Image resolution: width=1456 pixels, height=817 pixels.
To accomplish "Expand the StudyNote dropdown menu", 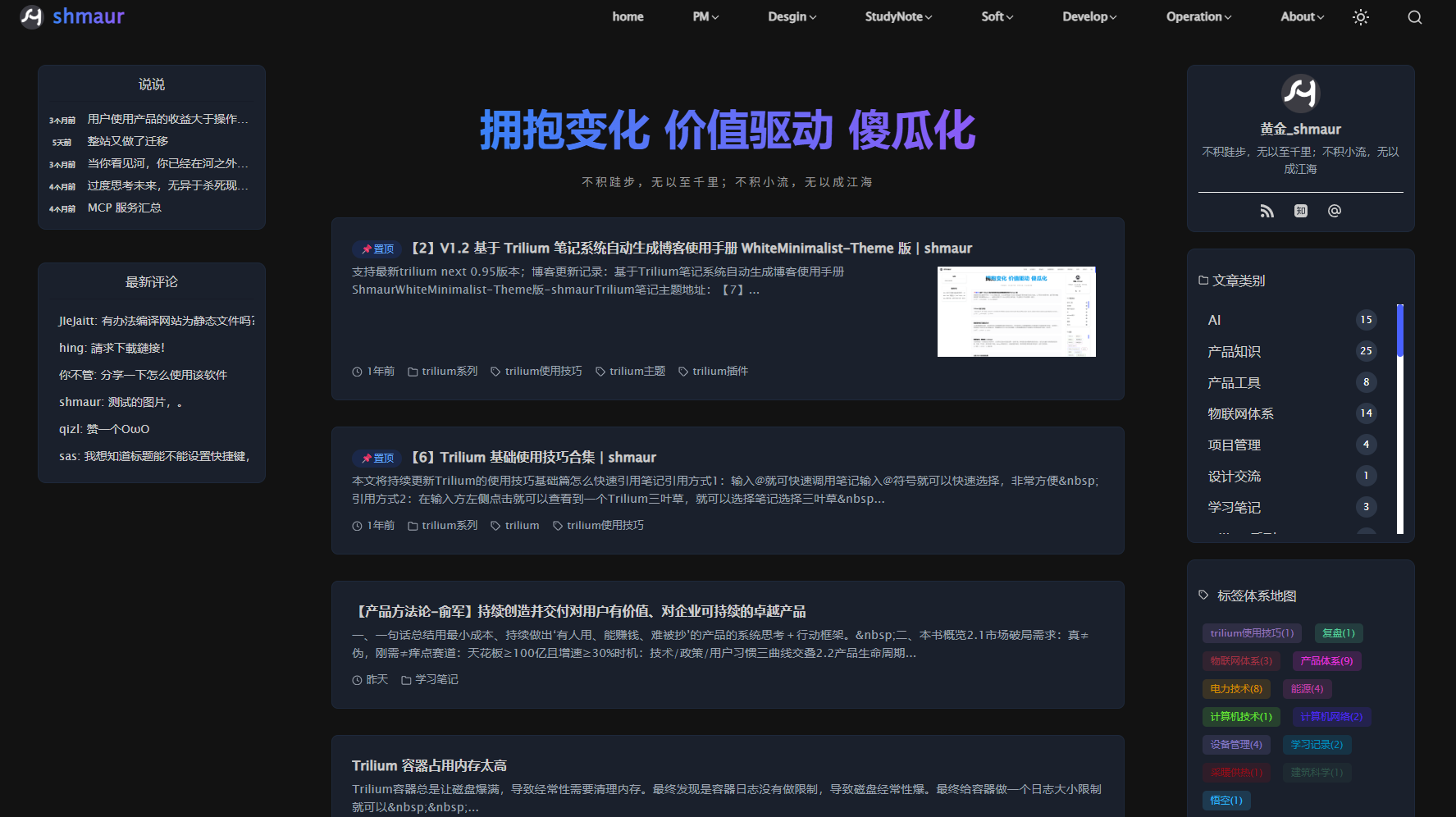I will pos(898,16).
